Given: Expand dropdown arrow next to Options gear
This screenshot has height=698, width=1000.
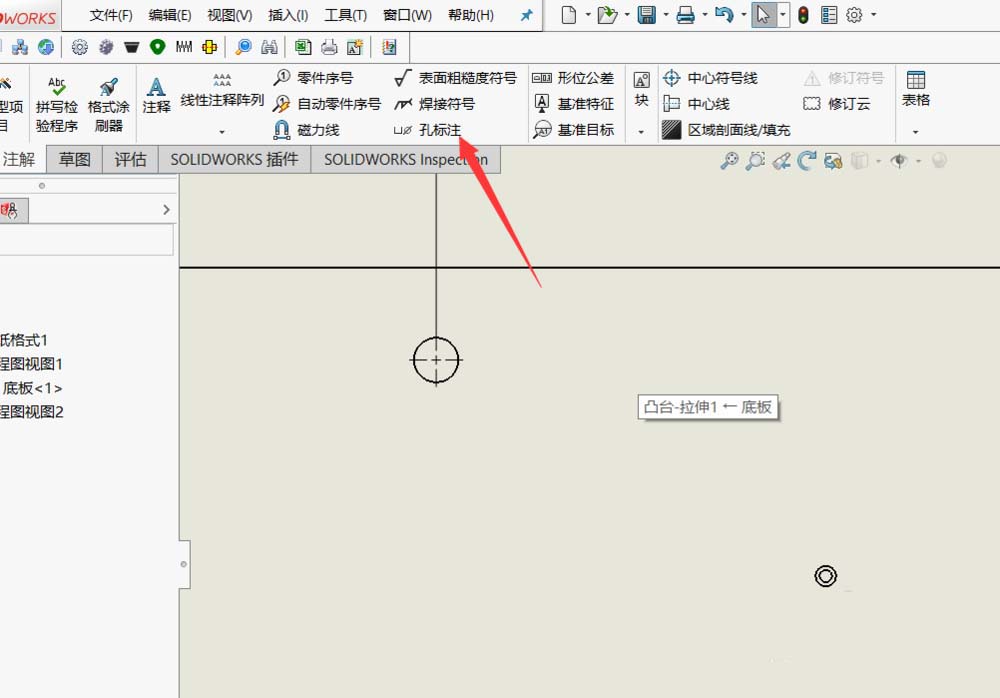Looking at the screenshot, I should point(874,15).
